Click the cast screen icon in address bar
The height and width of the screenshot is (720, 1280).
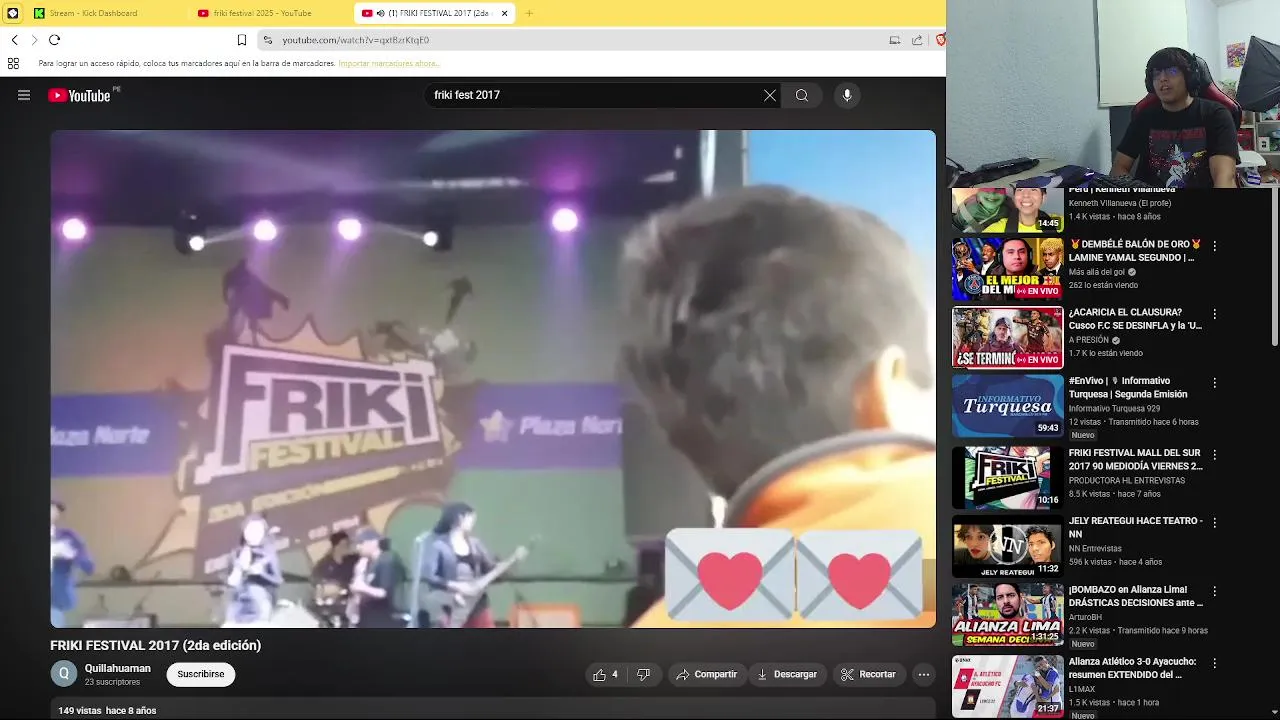click(x=895, y=40)
